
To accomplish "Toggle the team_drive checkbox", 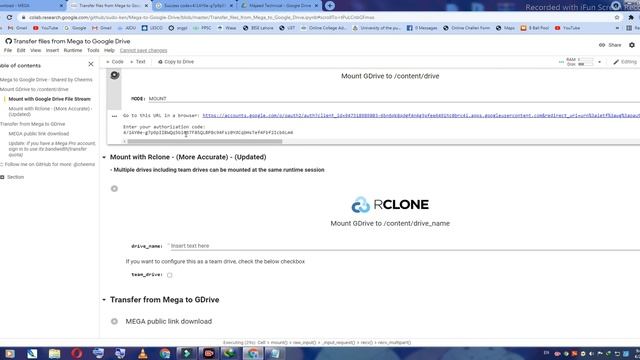I will [169, 275].
